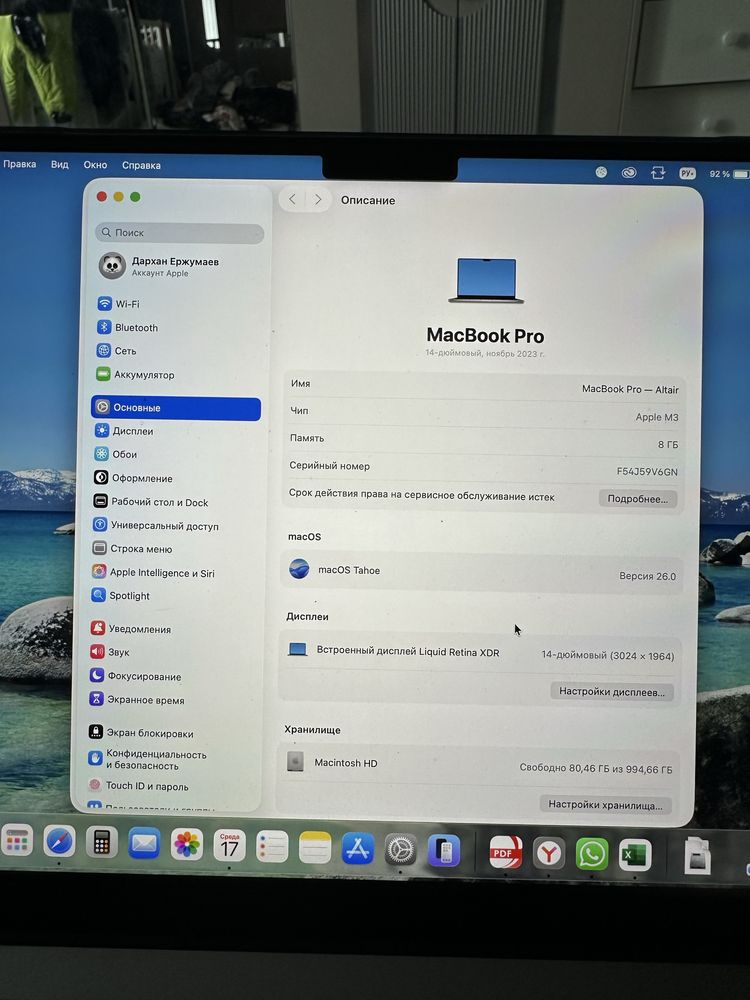
Task: Click the 8 ГБ memory value
Action: 668,445
